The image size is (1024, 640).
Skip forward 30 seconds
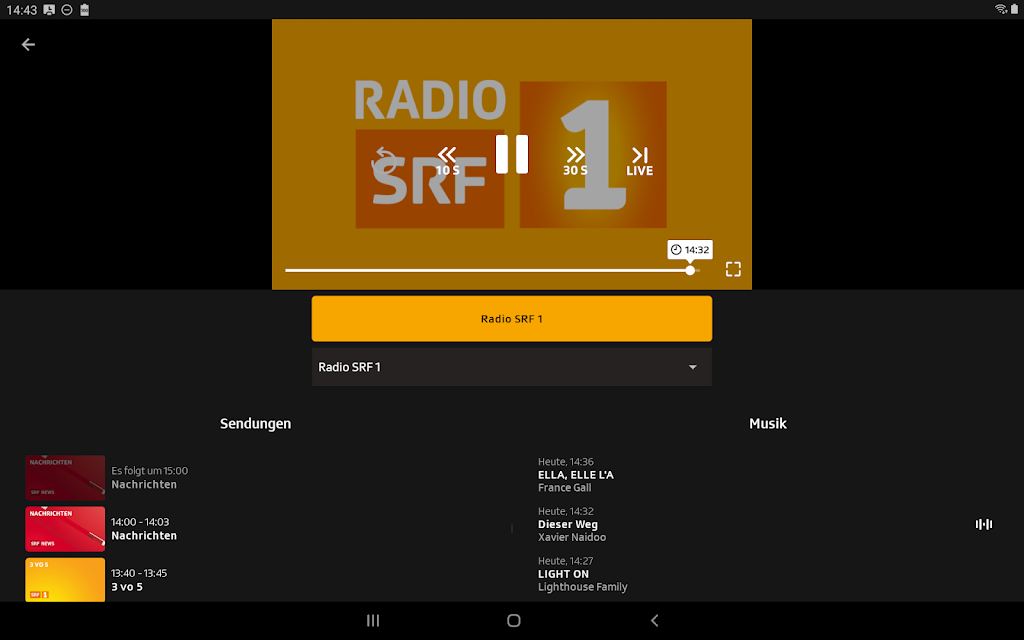point(575,161)
